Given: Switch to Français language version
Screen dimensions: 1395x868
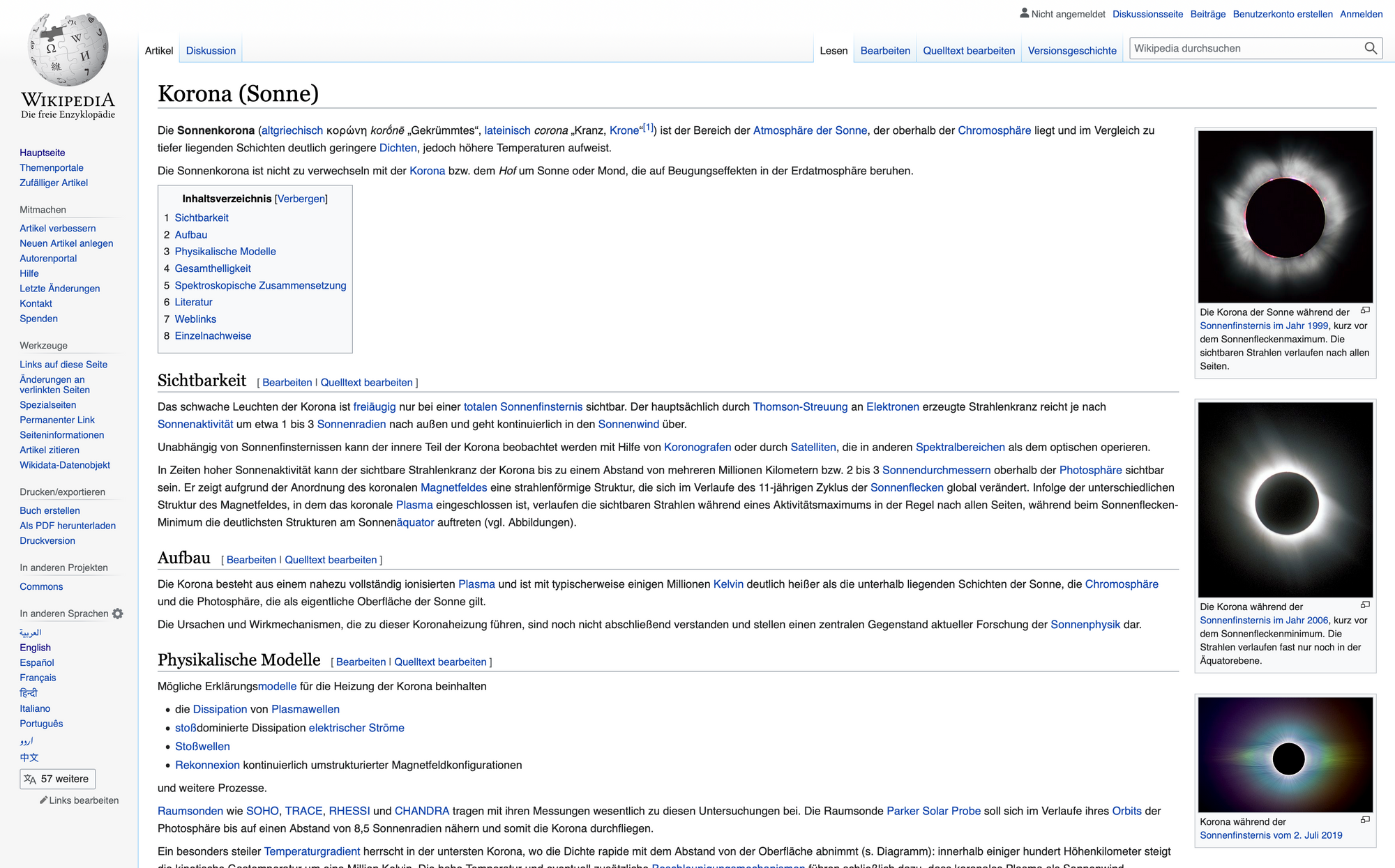Looking at the screenshot, I should coord(38,678).
